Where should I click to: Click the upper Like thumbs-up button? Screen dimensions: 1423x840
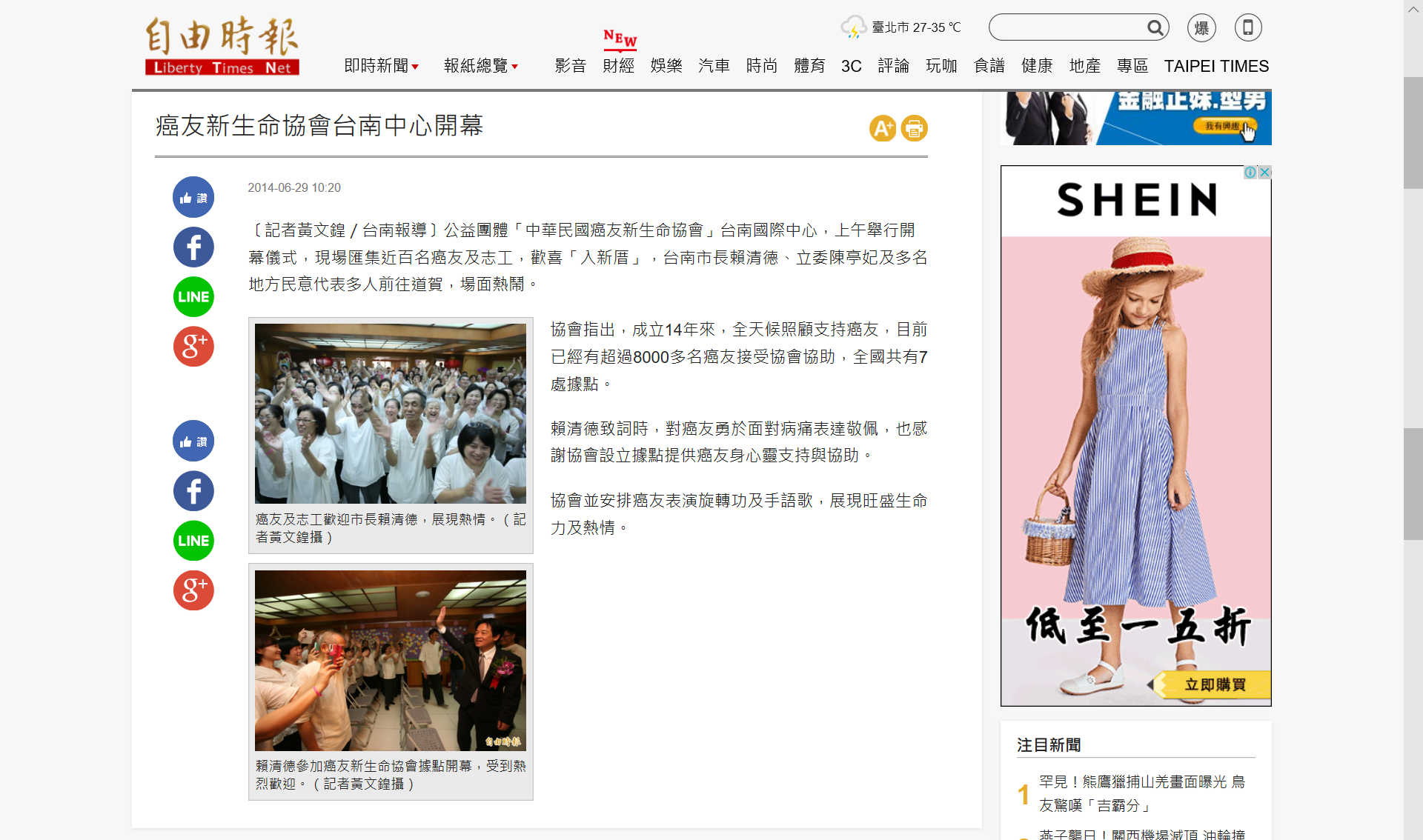tap(193, 197)
